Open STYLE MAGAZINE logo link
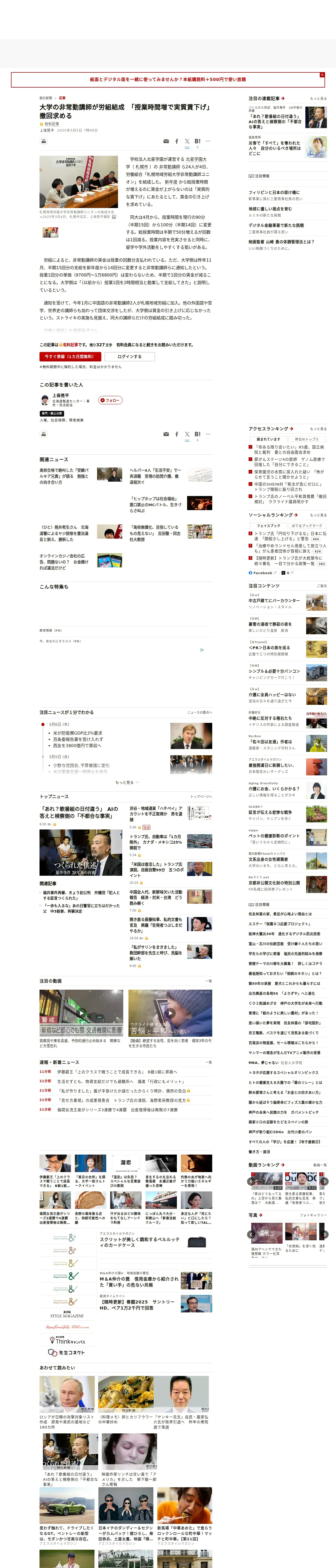Image resolution: width=336 pixels, height=1568 pixels. point(67,1315)
